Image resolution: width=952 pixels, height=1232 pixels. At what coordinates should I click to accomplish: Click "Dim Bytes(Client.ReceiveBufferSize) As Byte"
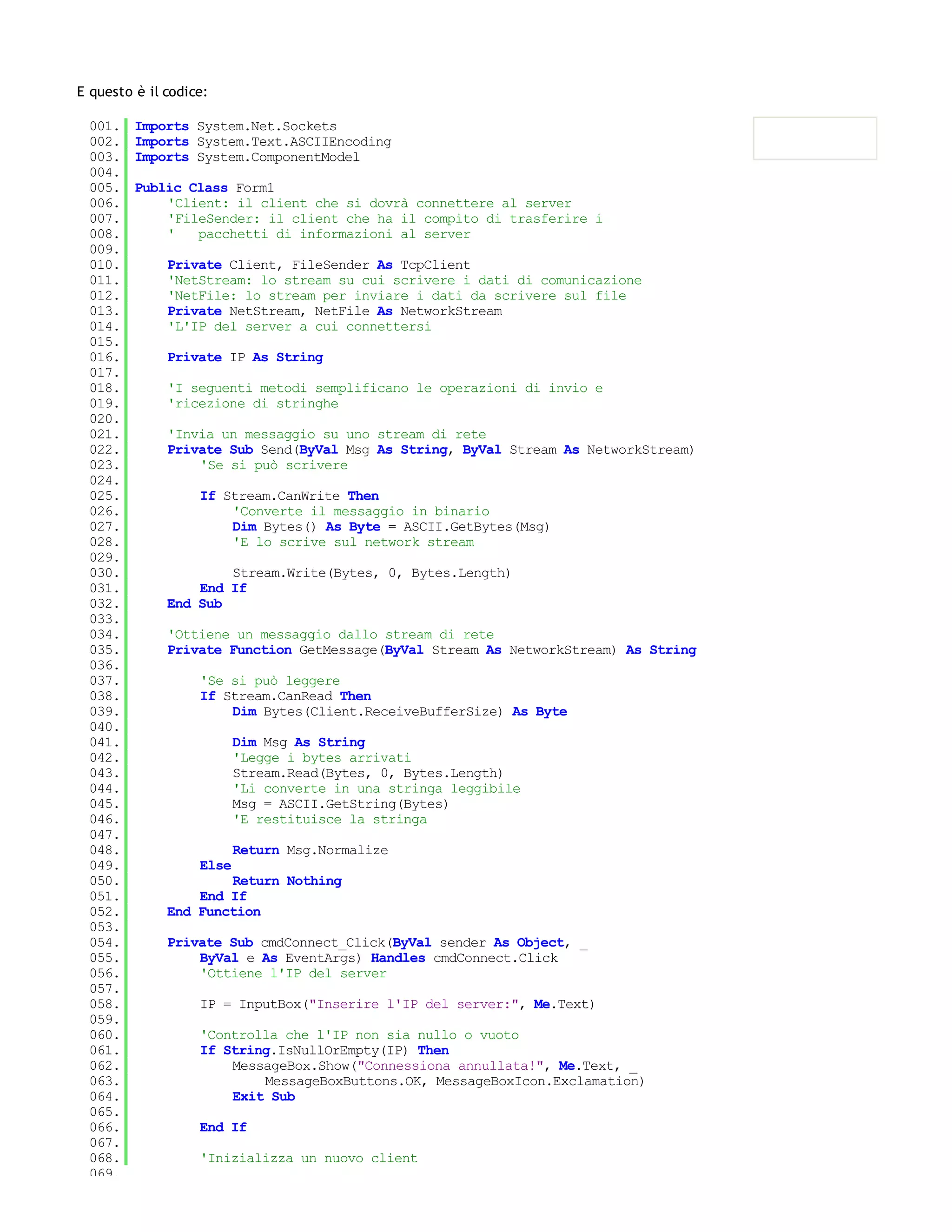399,712
